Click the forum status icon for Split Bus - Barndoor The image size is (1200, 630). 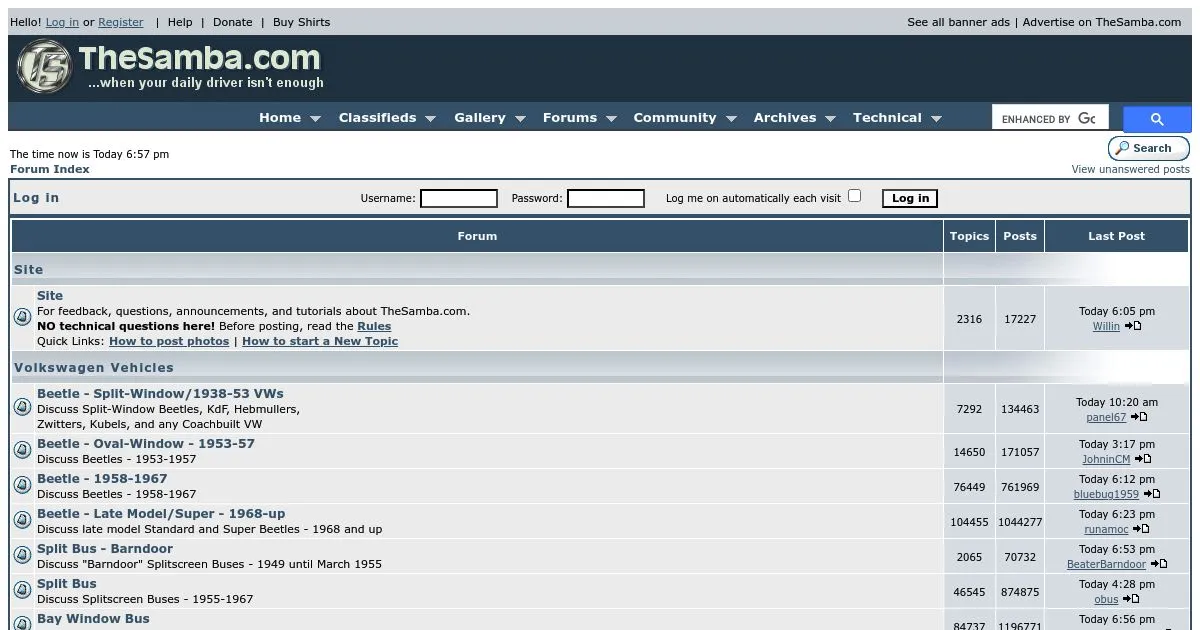pos(22,556)
